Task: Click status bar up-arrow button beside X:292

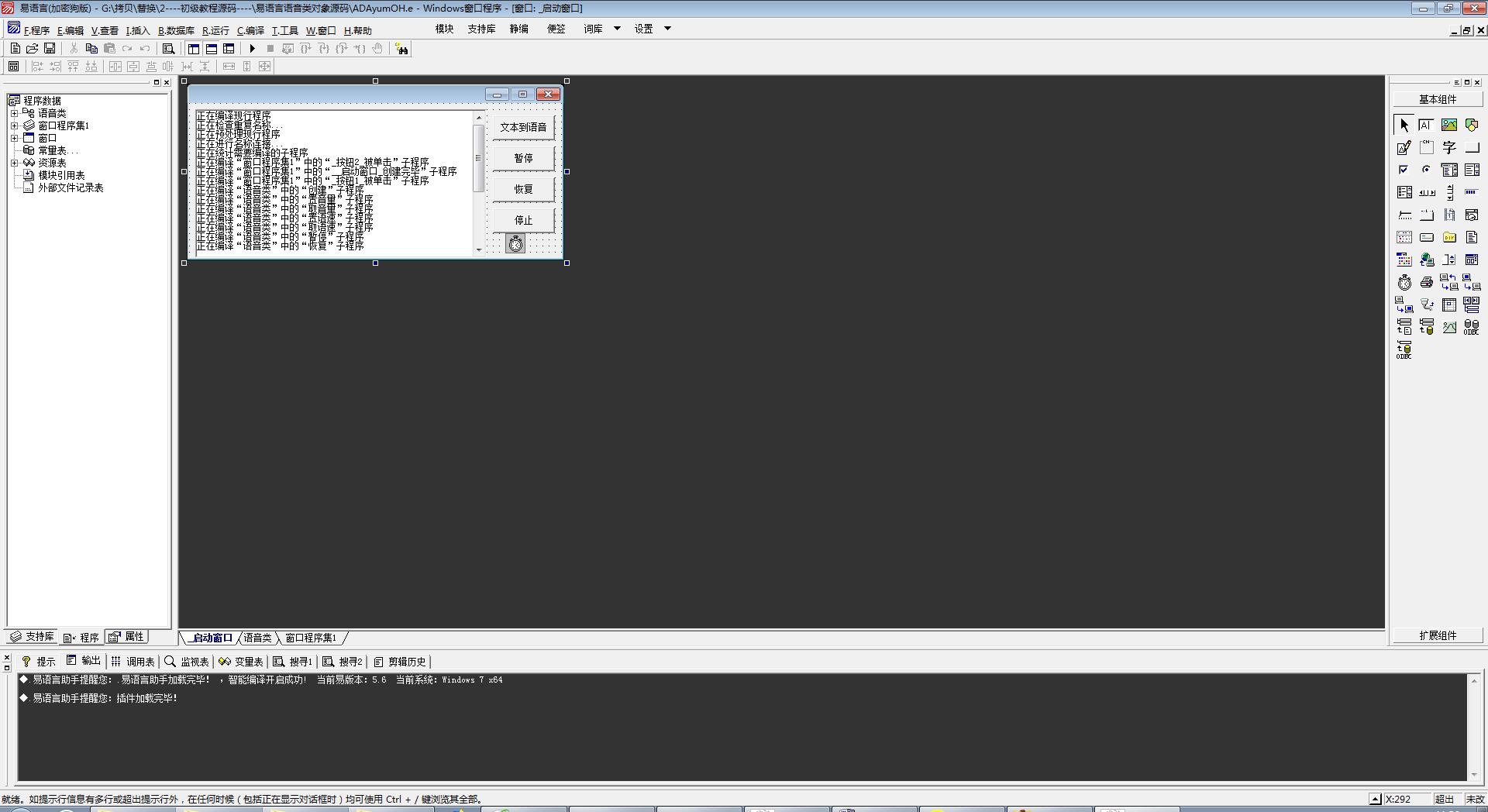Action: click(1375, 799)
